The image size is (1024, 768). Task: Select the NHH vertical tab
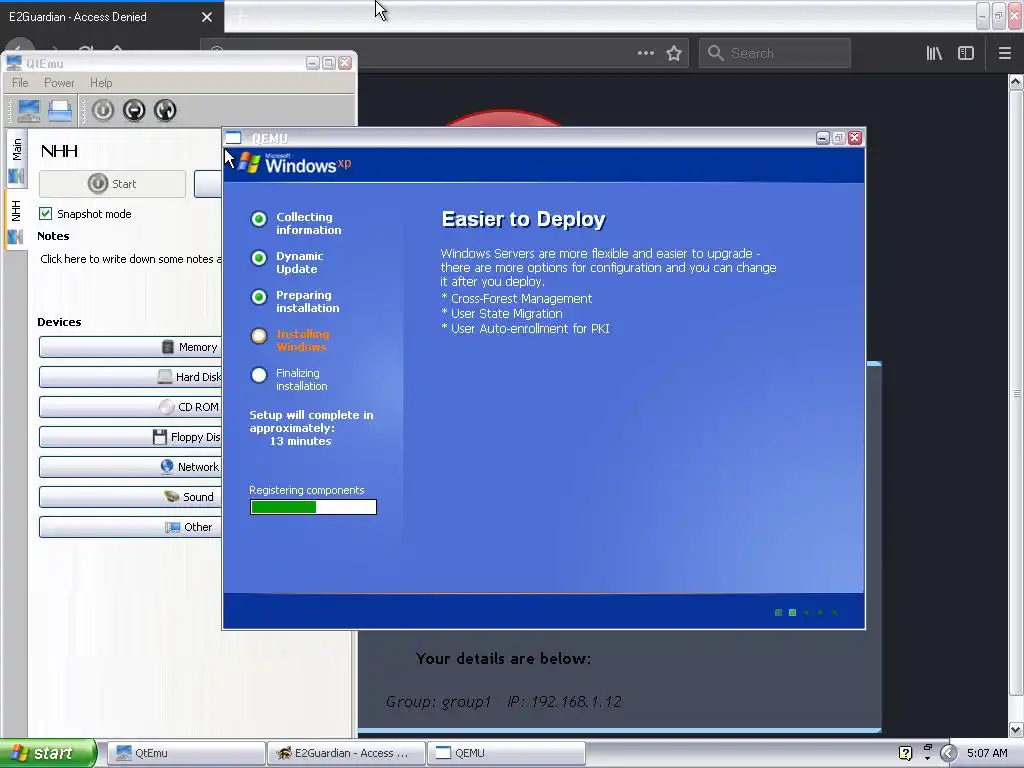click(x=16, y=220)
